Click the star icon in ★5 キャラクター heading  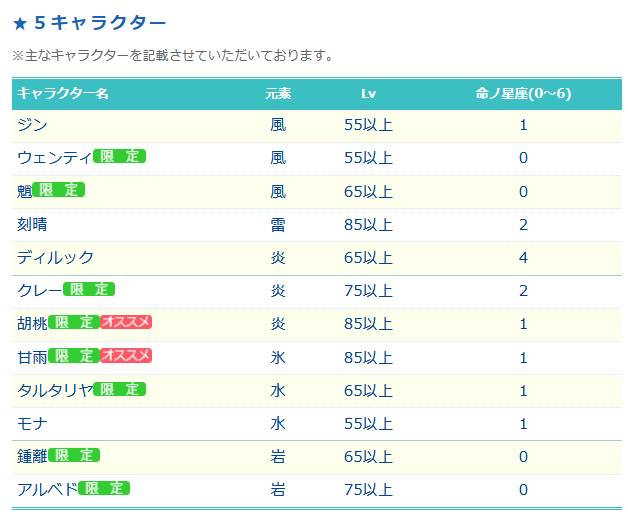(20, 23)
